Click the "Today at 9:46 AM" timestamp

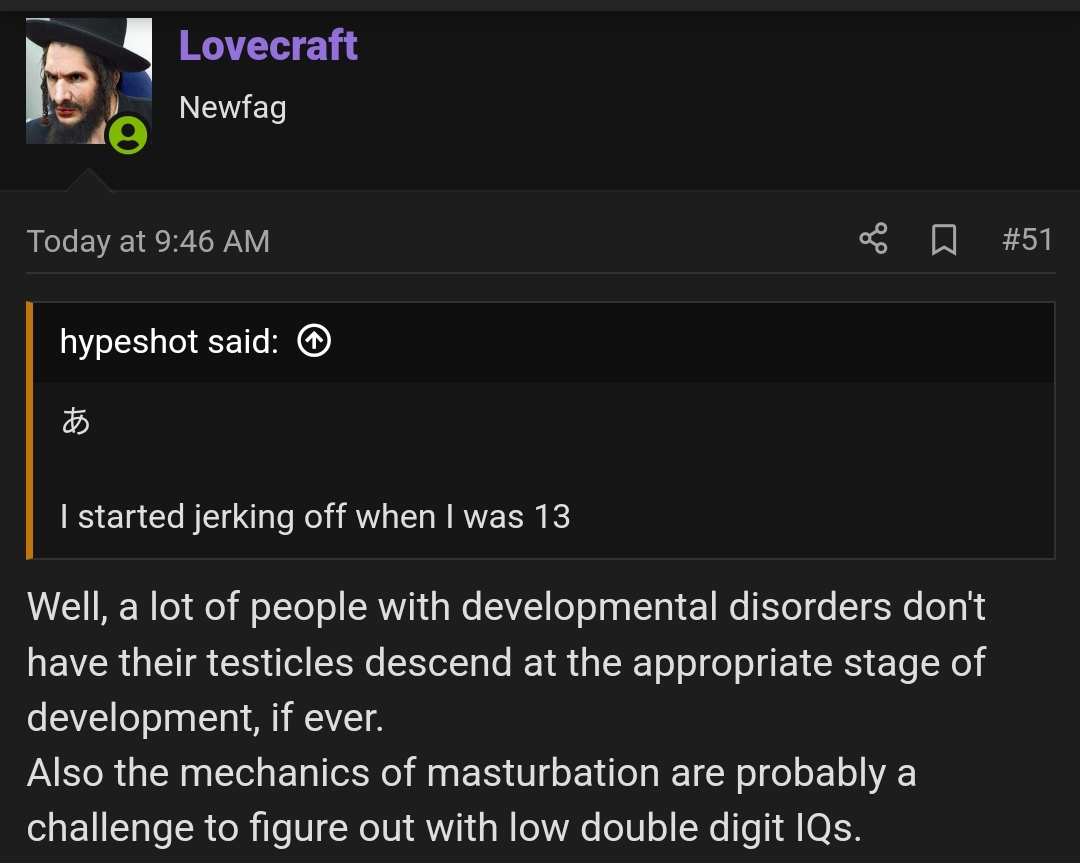(148, 241)
